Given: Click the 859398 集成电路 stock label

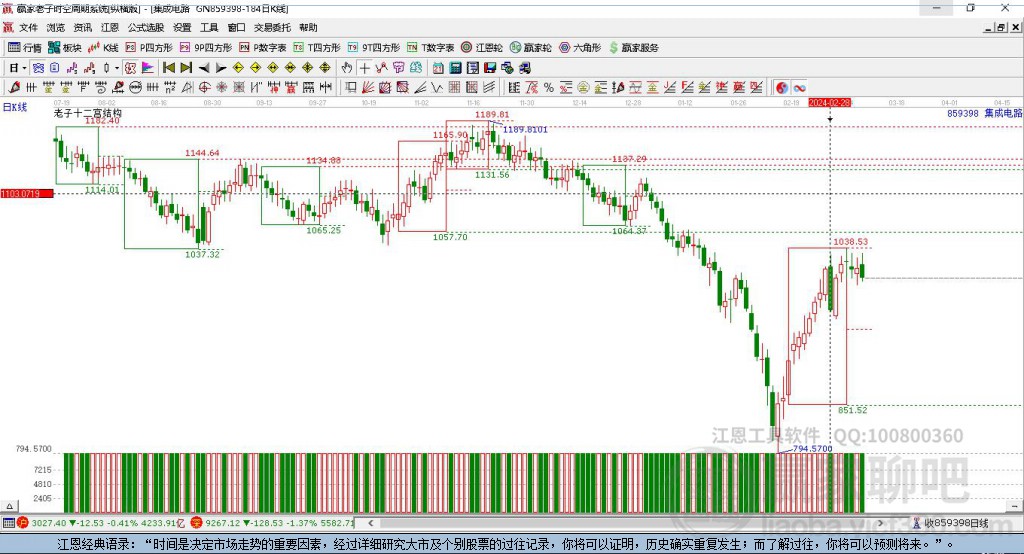Looking at the screenshot, I should [x=984, y=113].
